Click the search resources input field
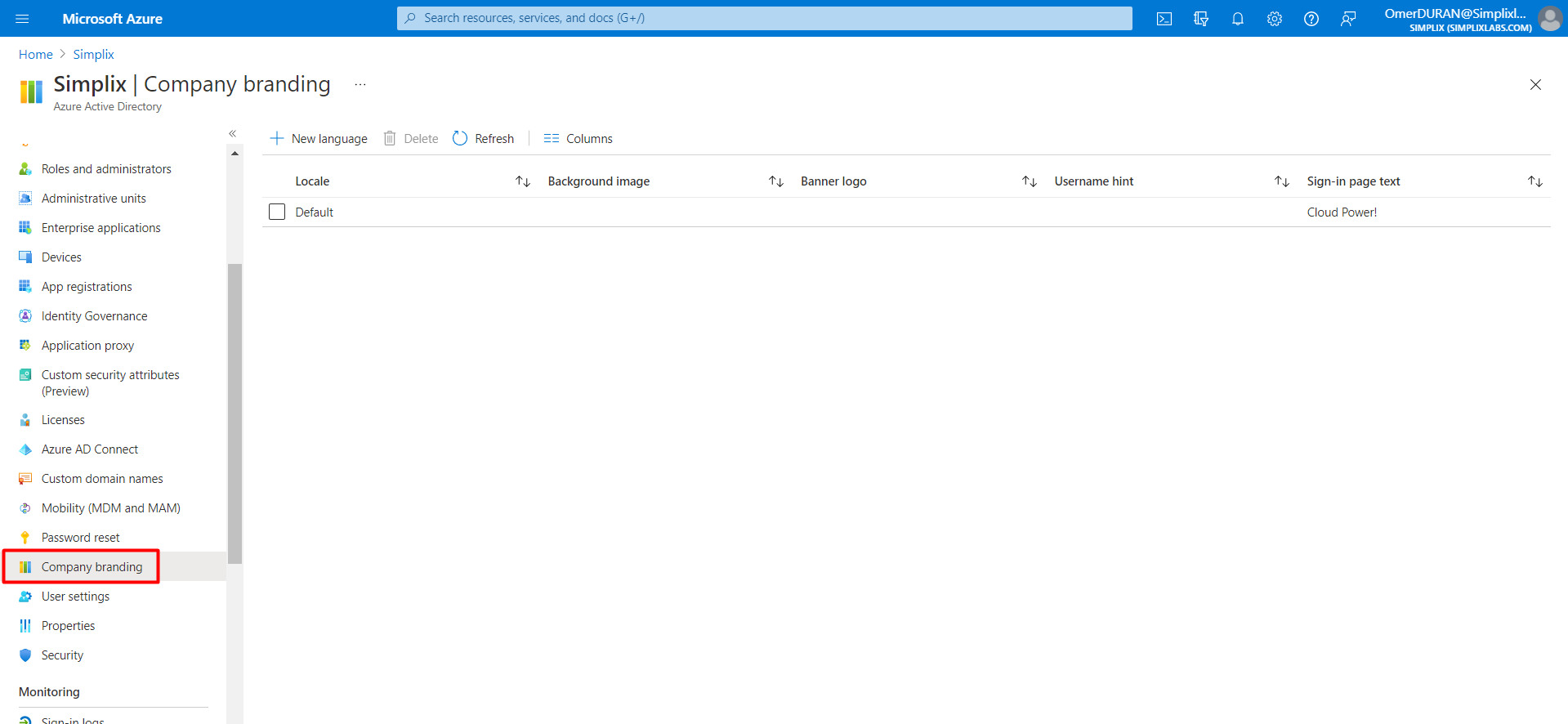1568x724 pixels. 765,18
